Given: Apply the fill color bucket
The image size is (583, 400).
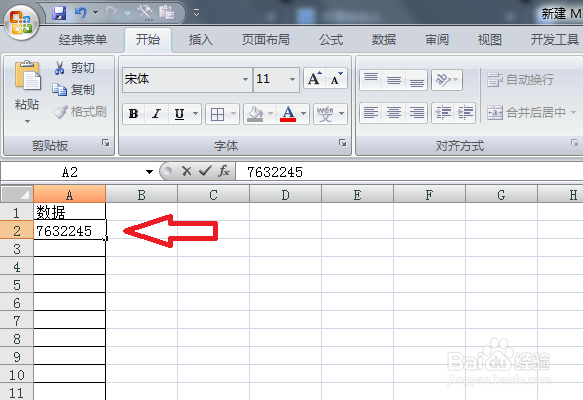Looking at the screenshot, I should (255, 114).
